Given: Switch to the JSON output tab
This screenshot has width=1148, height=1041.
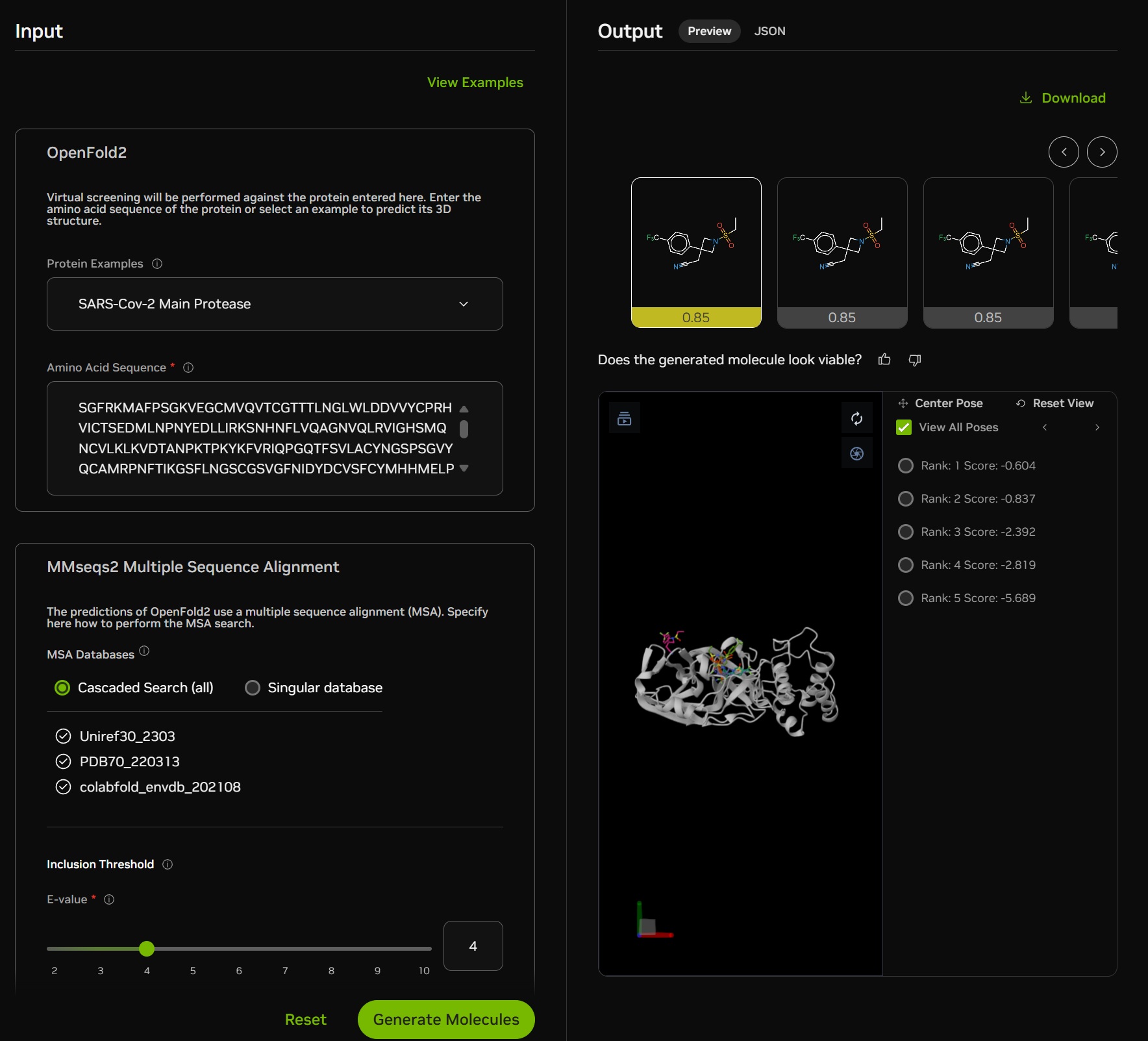Looking at the screenshot, I should tap(769, 31).
